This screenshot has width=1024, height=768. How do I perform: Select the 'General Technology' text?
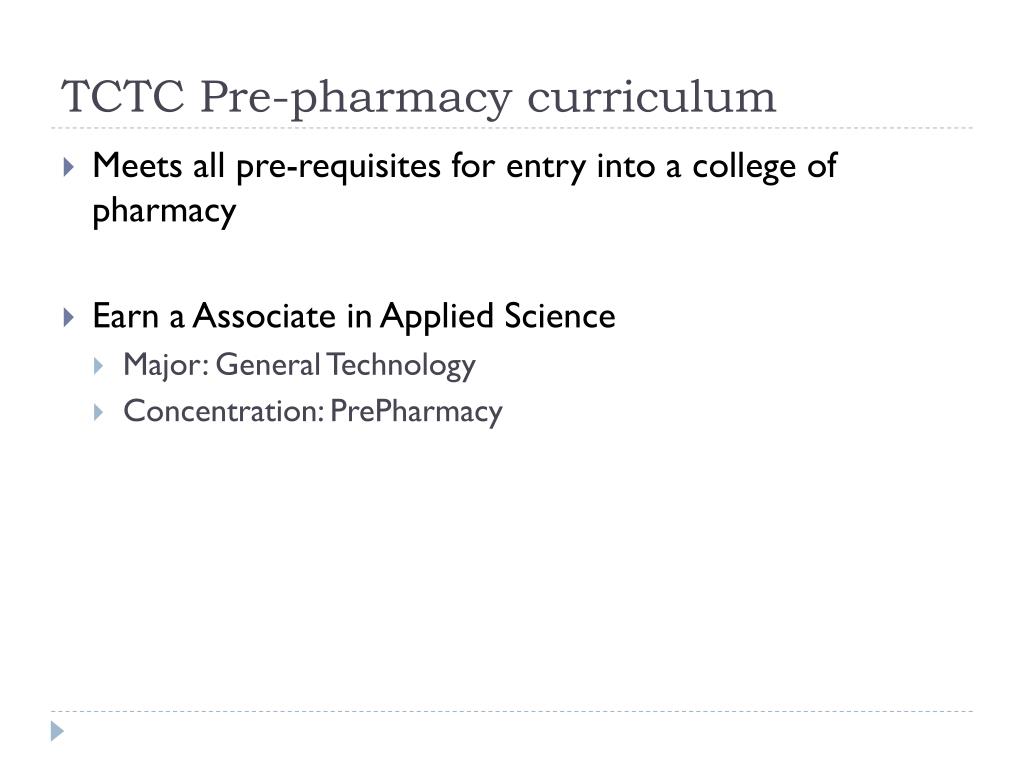tap(345, 364)
